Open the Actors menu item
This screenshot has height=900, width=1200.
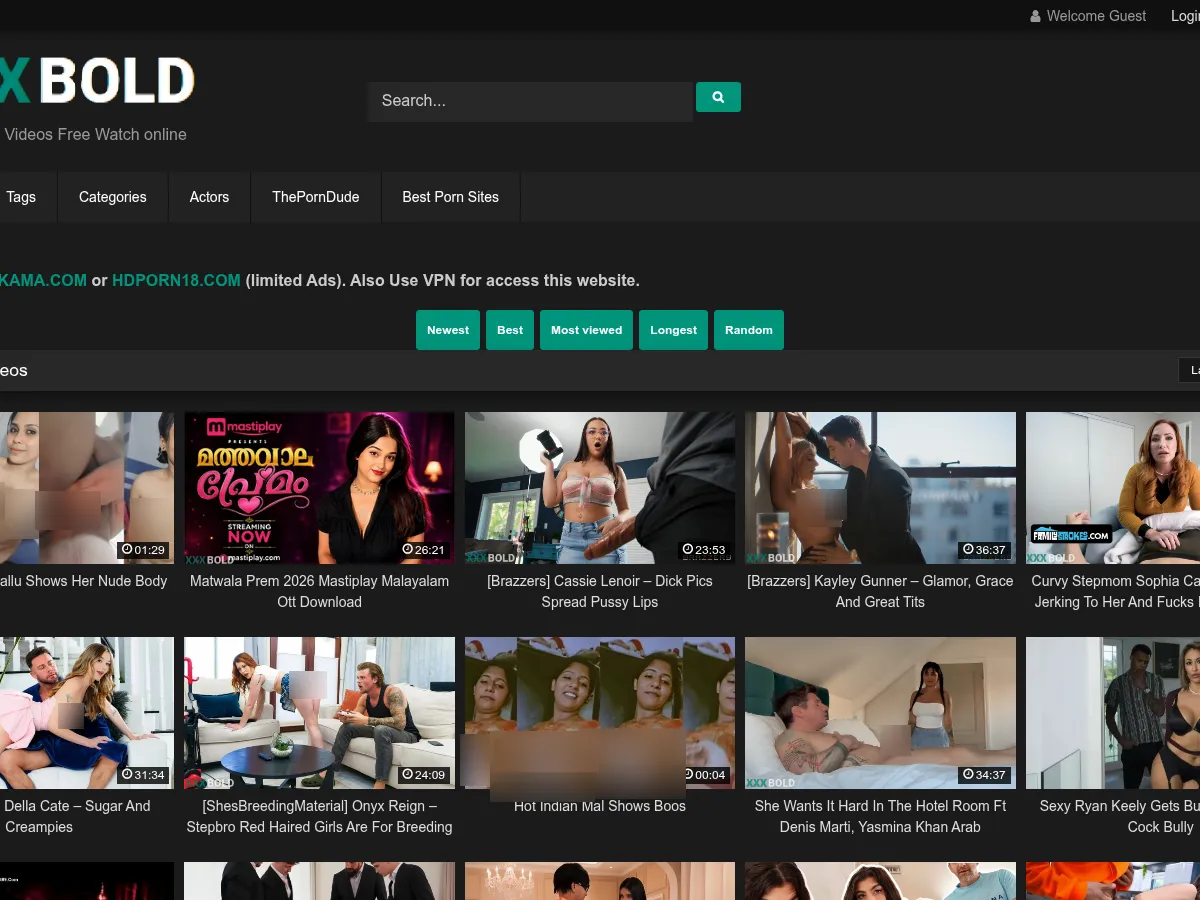[209, 197]
